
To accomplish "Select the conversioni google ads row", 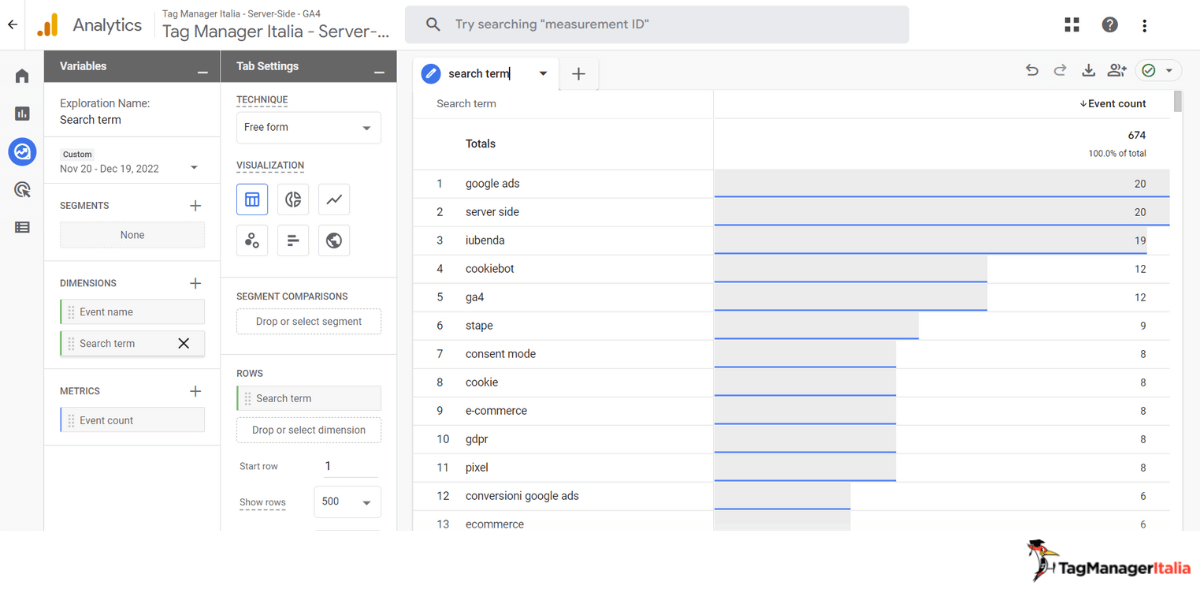I will tap(791, 496).
